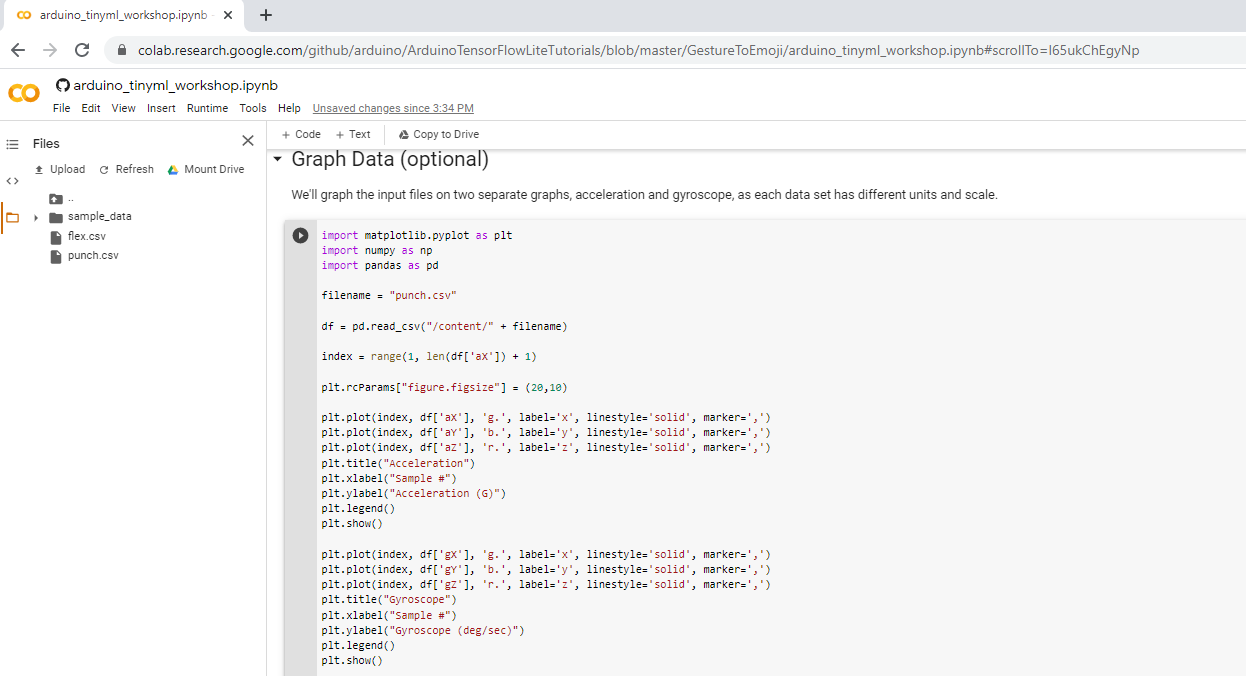Add a new Code cell

(x=301, y=134)
